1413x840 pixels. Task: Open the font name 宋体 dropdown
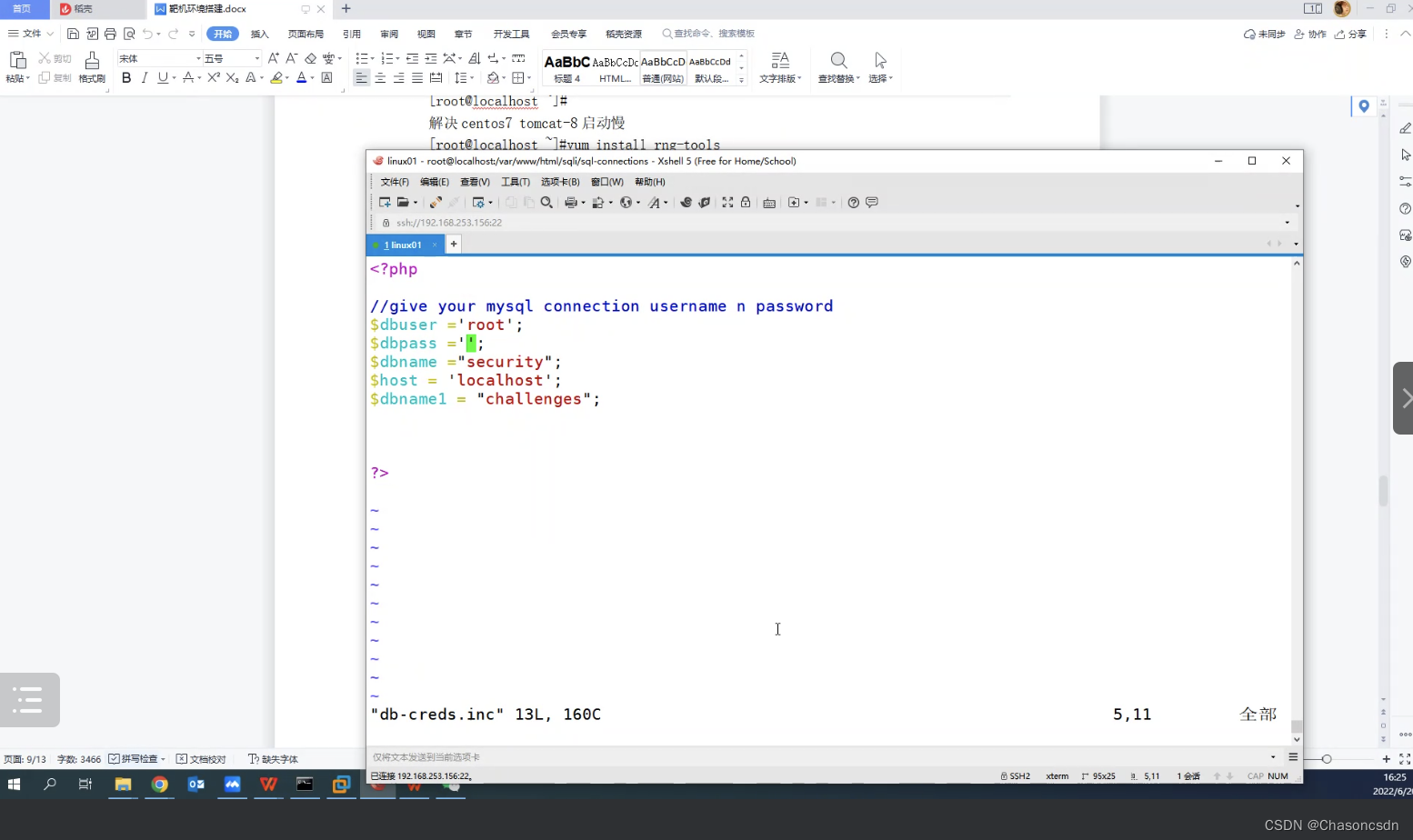tap(198, 58)
